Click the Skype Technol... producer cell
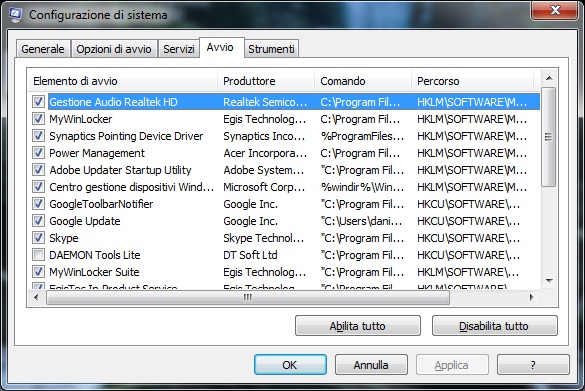Viewport: 585px width, 391px height. tap(264, 238)
